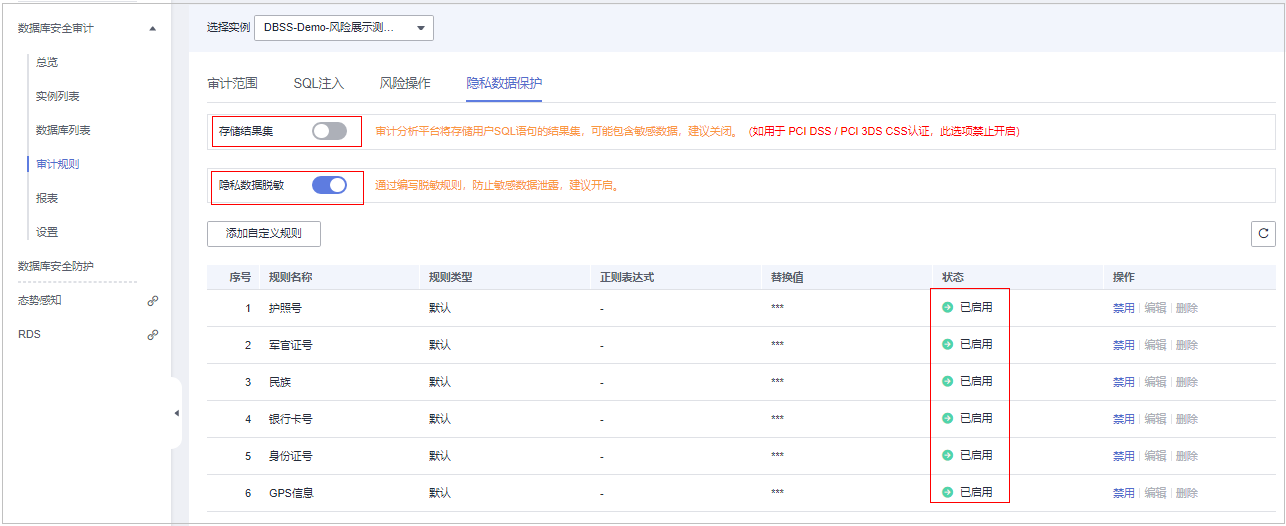Image resolution: width=1286 pixels, height=526 pixels.
Task: Open 报表 in the sidebar menu
Action: [x=47, y=198]
